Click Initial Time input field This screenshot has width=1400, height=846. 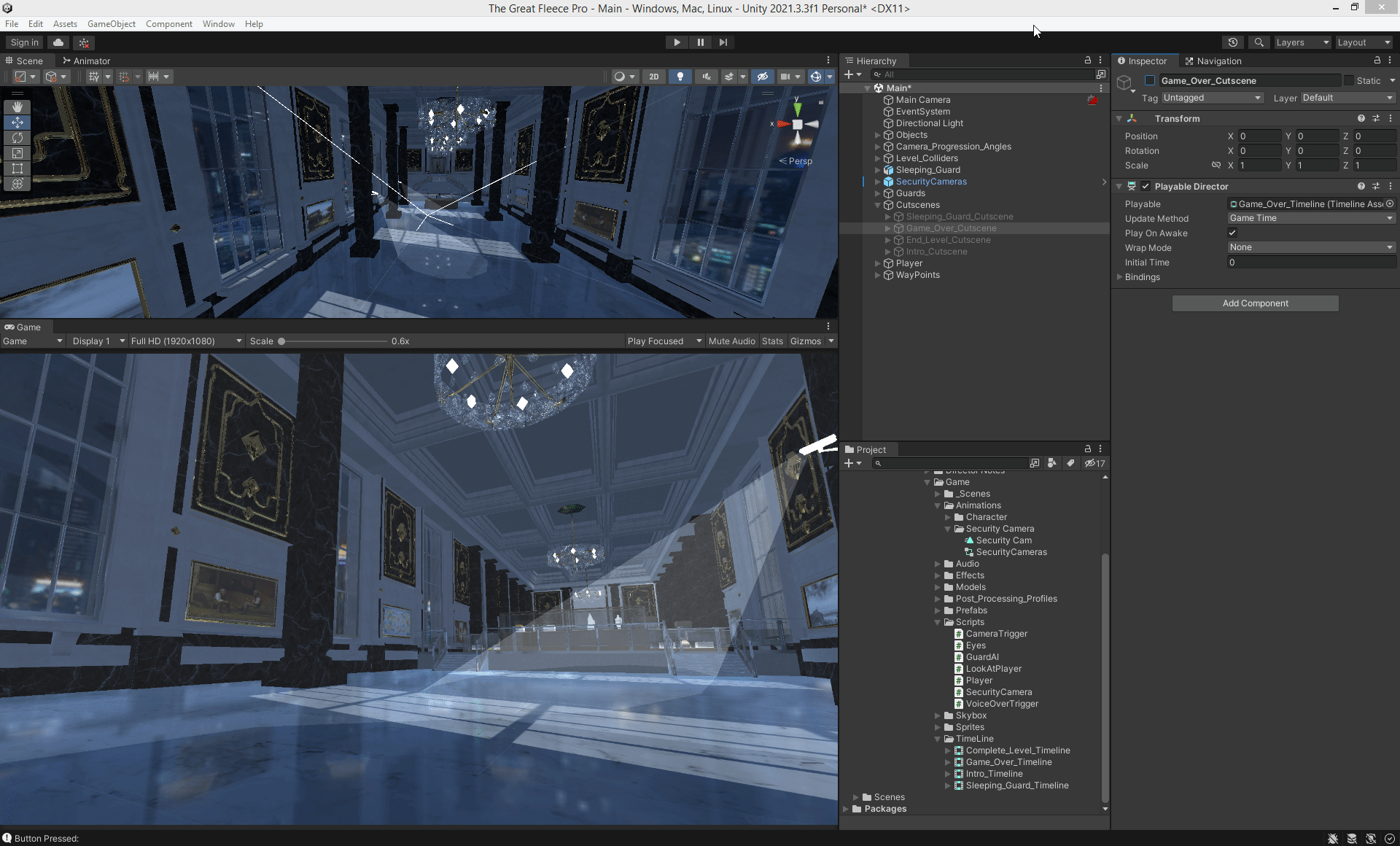[x=1311, y=263]
